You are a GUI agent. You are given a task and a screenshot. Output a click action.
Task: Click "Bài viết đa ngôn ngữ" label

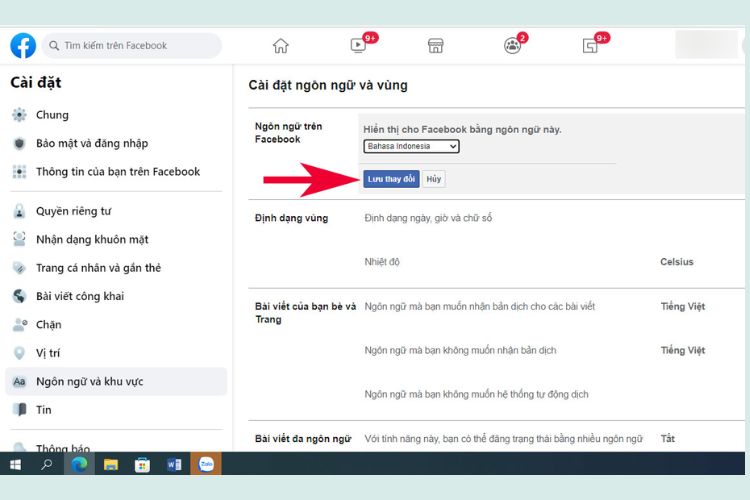303,439
